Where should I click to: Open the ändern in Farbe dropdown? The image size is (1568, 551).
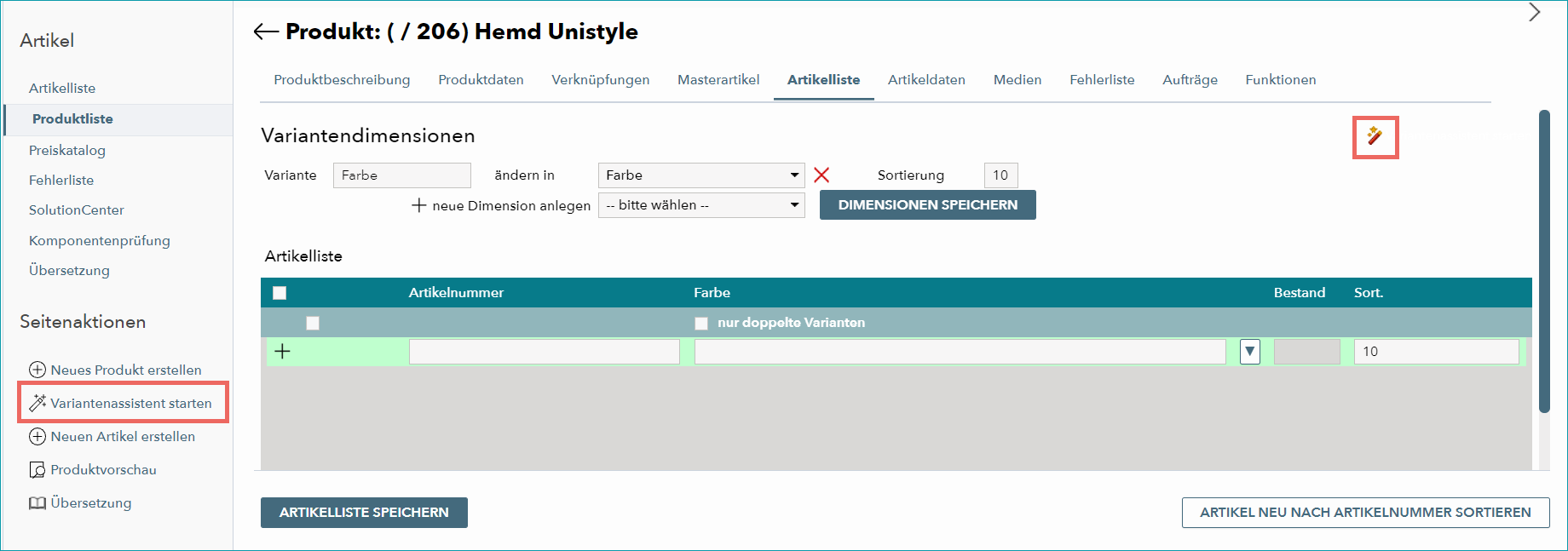(701, 175)
